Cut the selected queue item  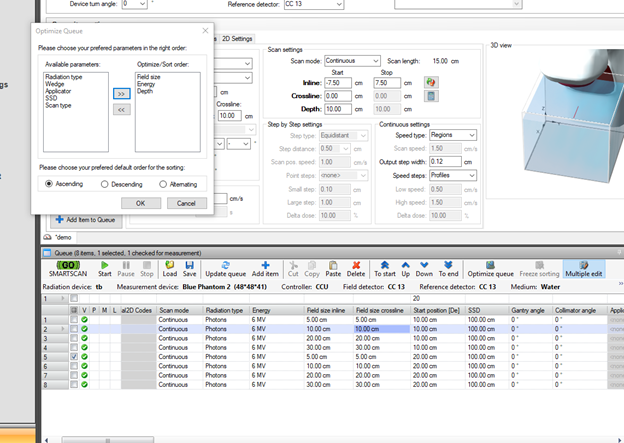(x=293, y=269)
